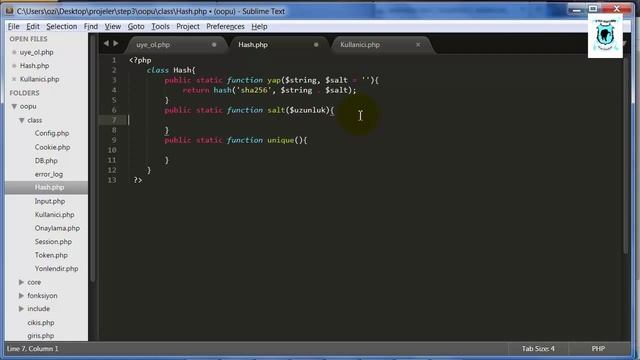Open the Preferences menu
Screen dimensions: 640x360
click(x=225, y=27)
